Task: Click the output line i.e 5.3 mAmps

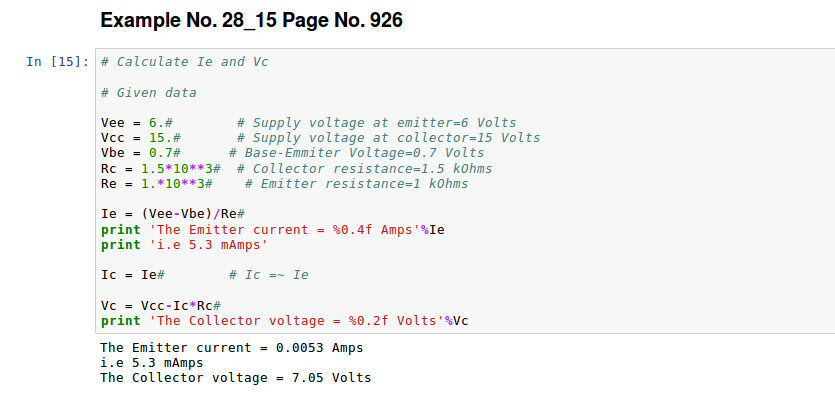Action: click(x=152, y=363)
